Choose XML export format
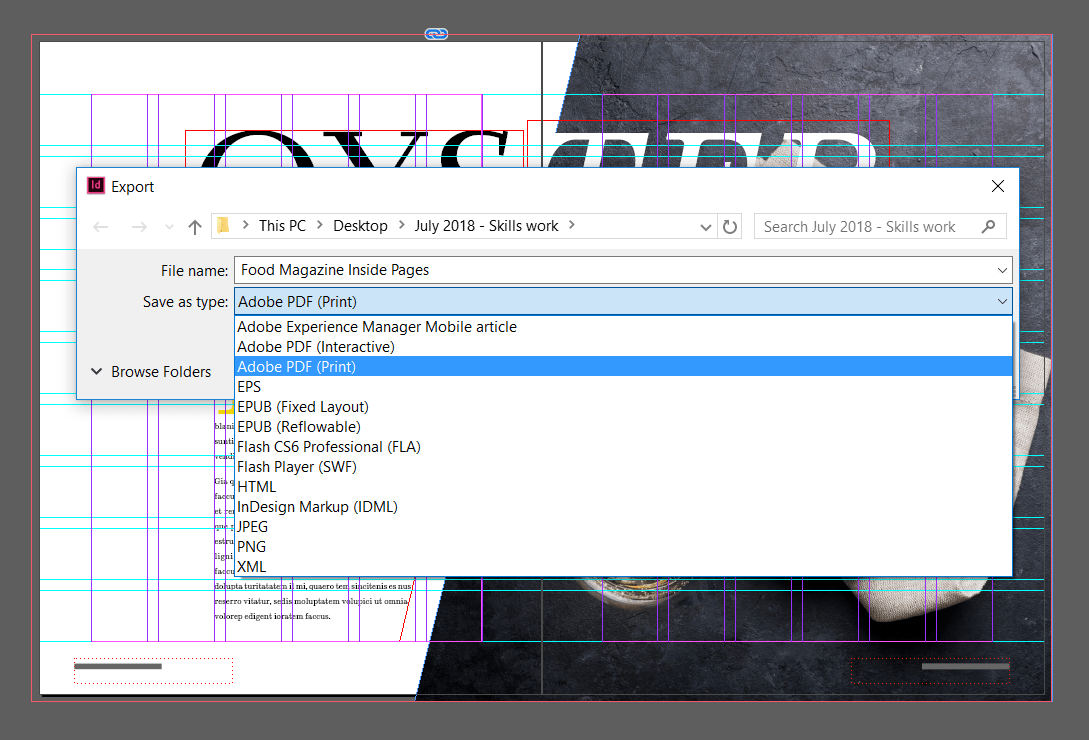Screen dimensions: 1089x740 coord(623,567)
